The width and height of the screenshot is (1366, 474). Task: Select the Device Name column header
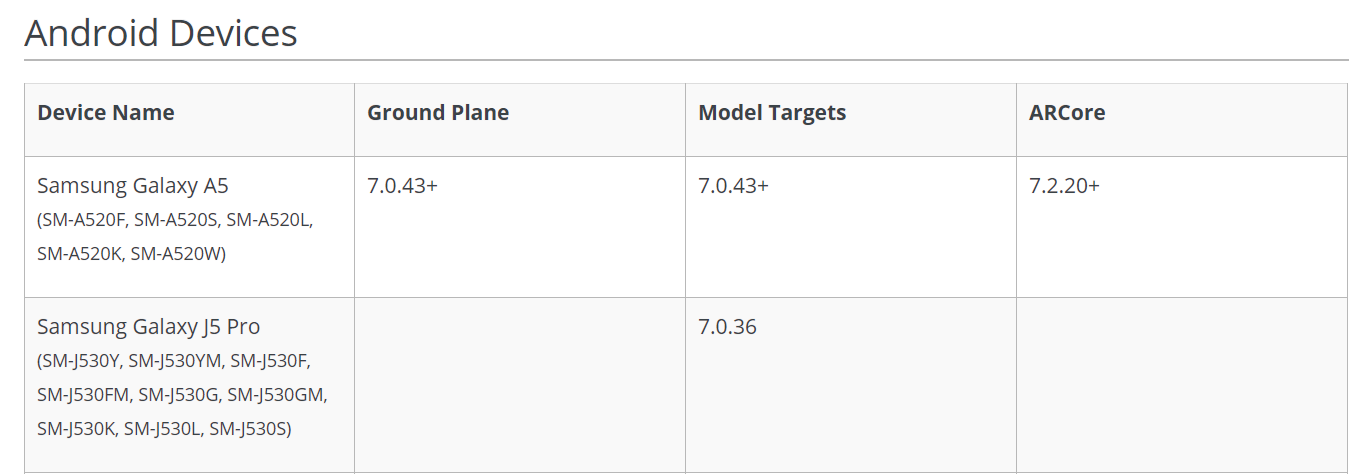point(106,113)
